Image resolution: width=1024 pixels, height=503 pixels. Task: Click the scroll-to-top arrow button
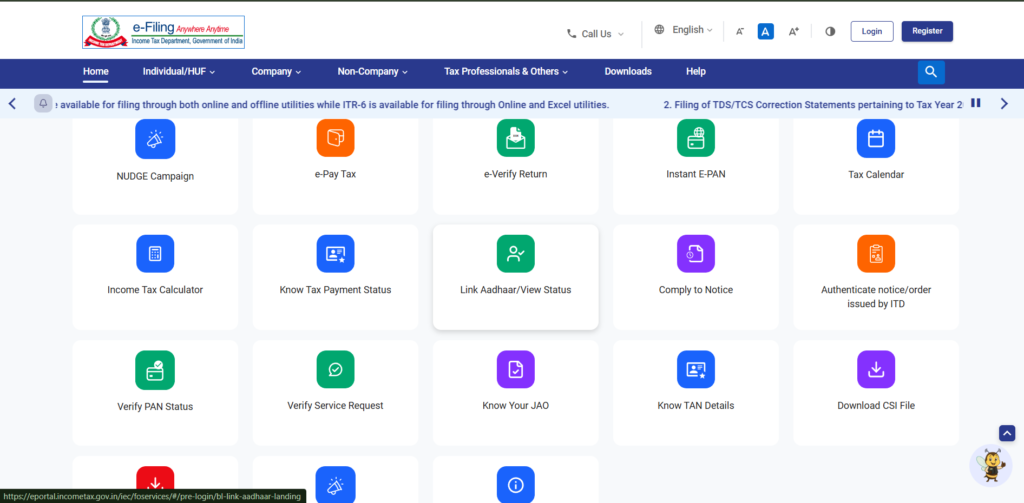click(x=1007, y=433)
